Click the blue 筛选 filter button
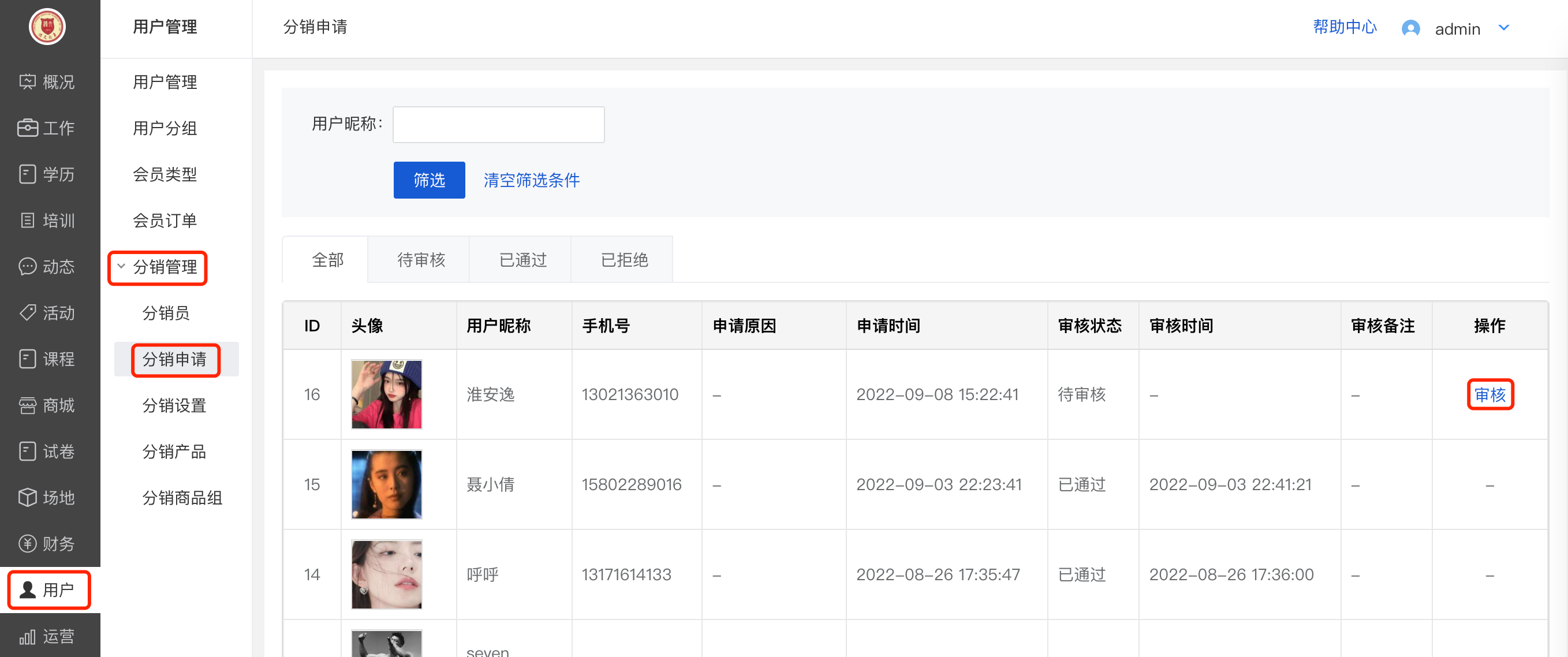Screen dimensions: 1568x657 point(429,180)
